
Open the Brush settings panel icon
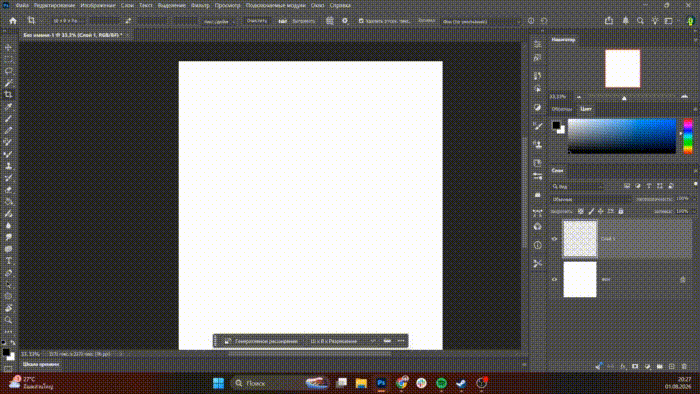[538, 126]
